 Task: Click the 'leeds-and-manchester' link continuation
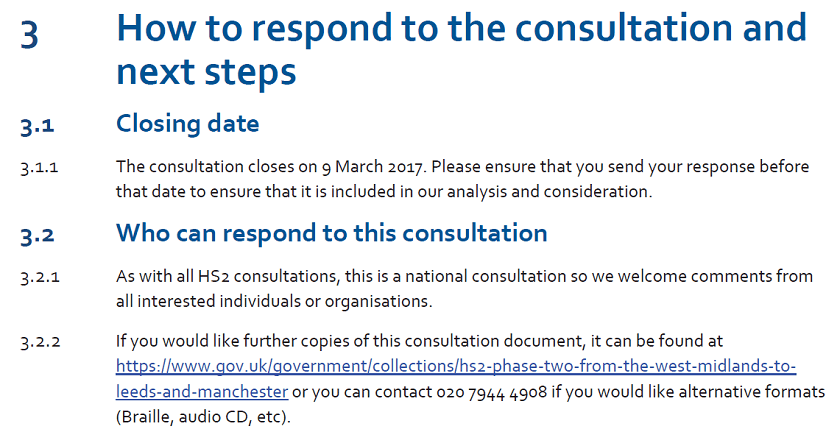coord(202,392)
